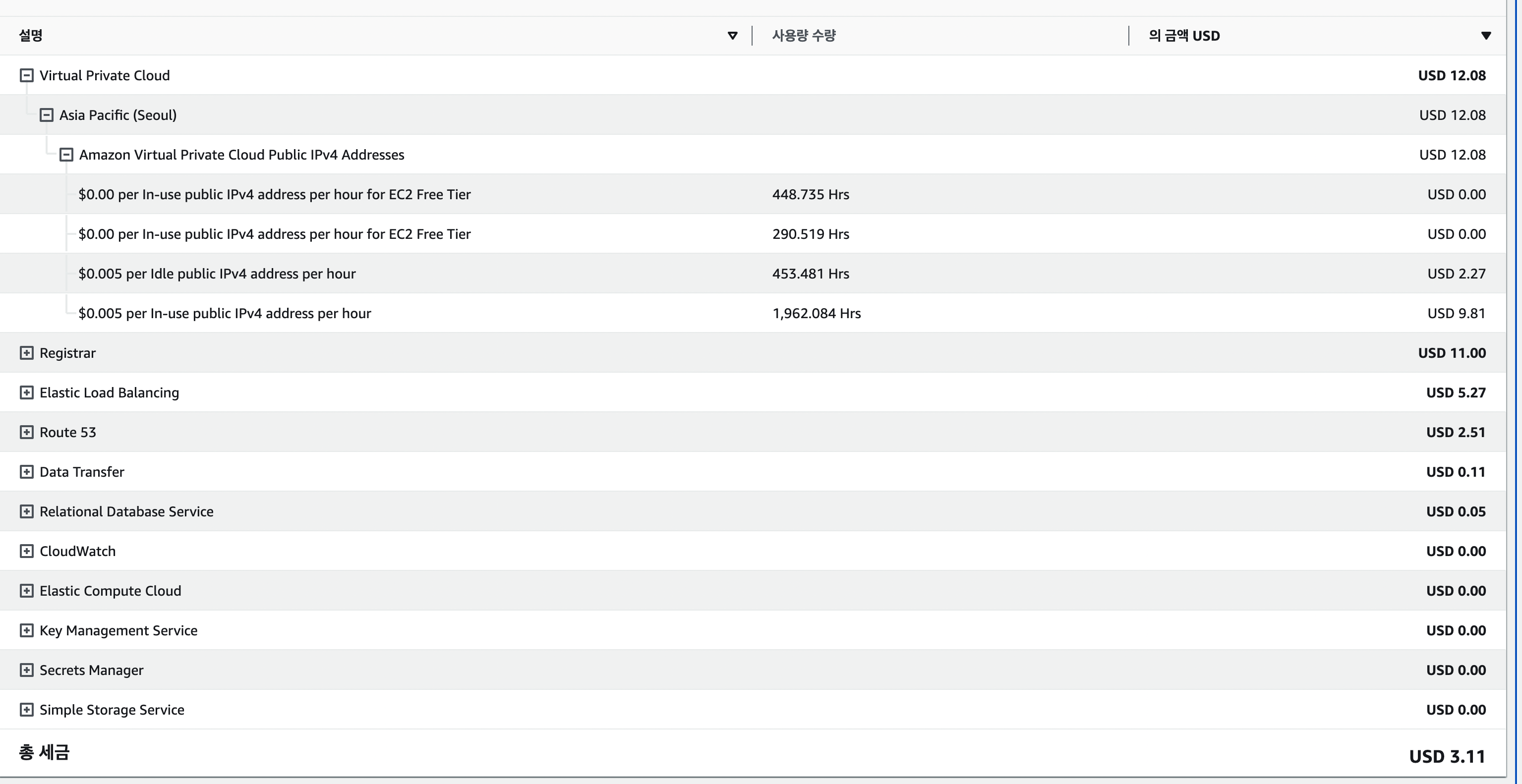Sort by the 의 금액 USD column arrow
Screen dimensions: 1522x784
coord(1486,36)
